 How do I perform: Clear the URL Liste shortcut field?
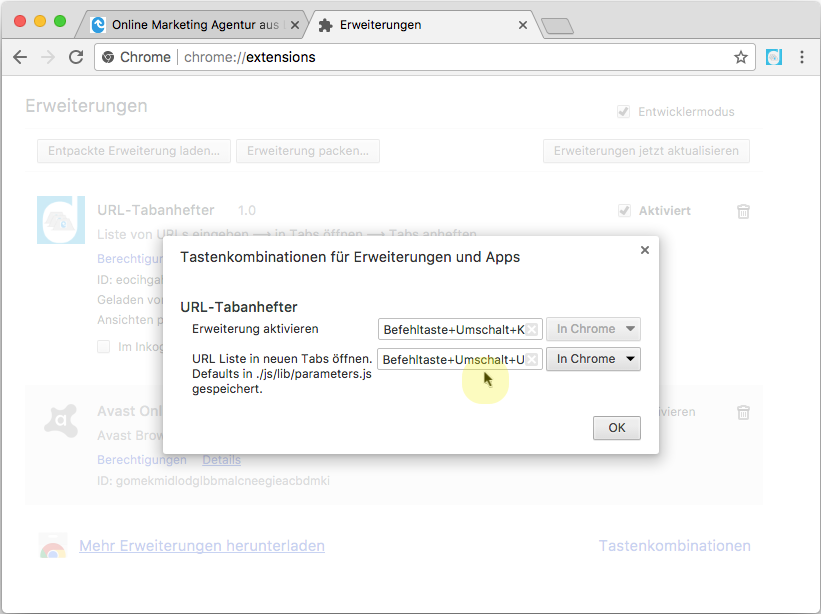point(532,359)
